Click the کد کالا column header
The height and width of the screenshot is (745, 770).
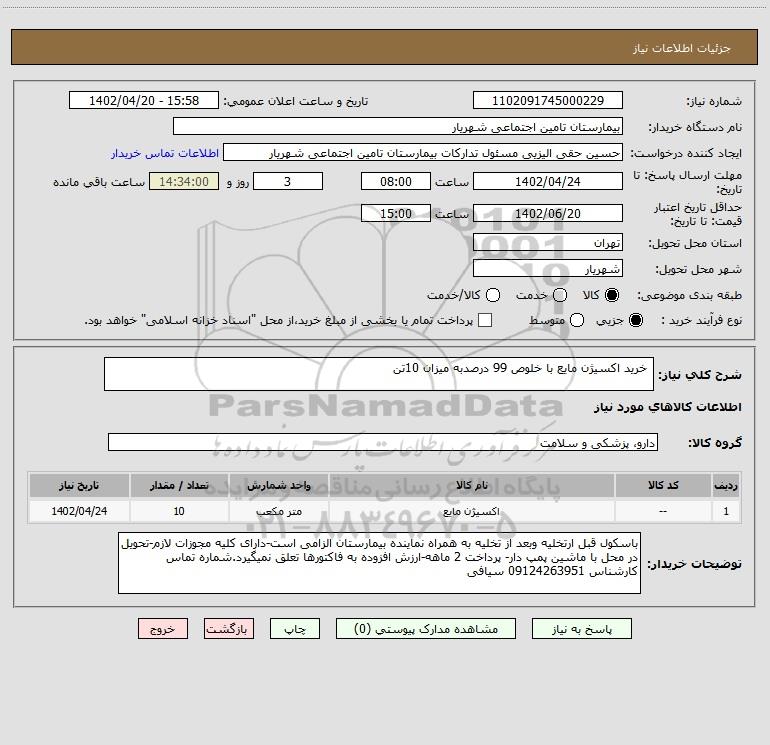(663, 485)
